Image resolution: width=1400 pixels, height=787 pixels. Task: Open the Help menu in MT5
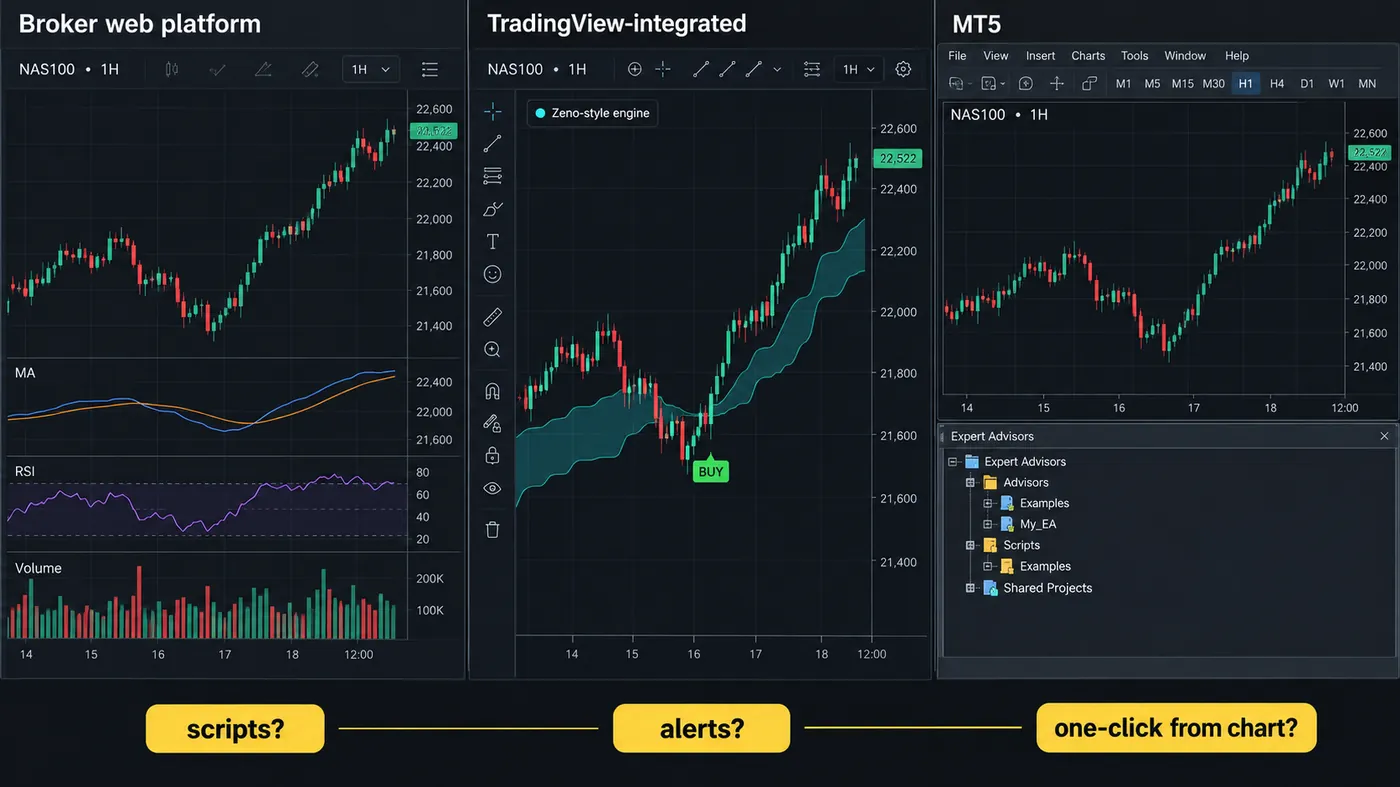[x=1237, y=56]
